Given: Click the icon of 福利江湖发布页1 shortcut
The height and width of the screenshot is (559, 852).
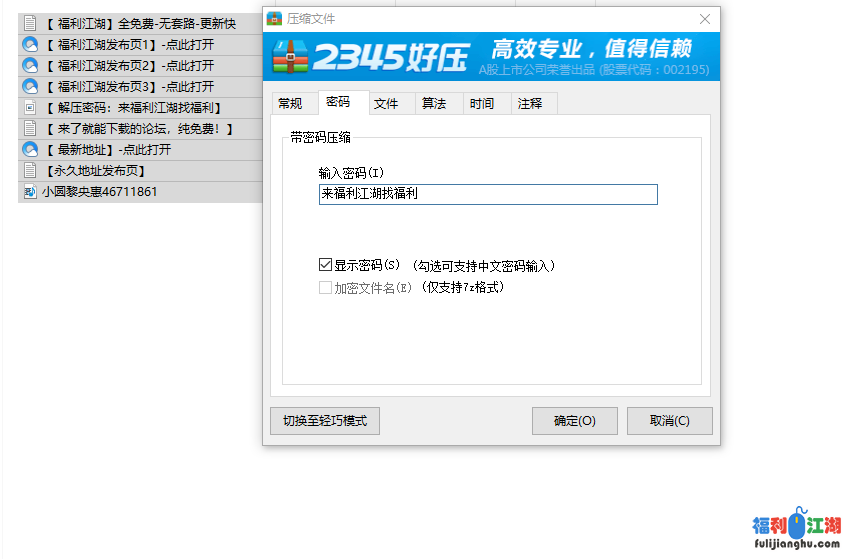Looking at the screenshot, I should click(x=30, y=44).
